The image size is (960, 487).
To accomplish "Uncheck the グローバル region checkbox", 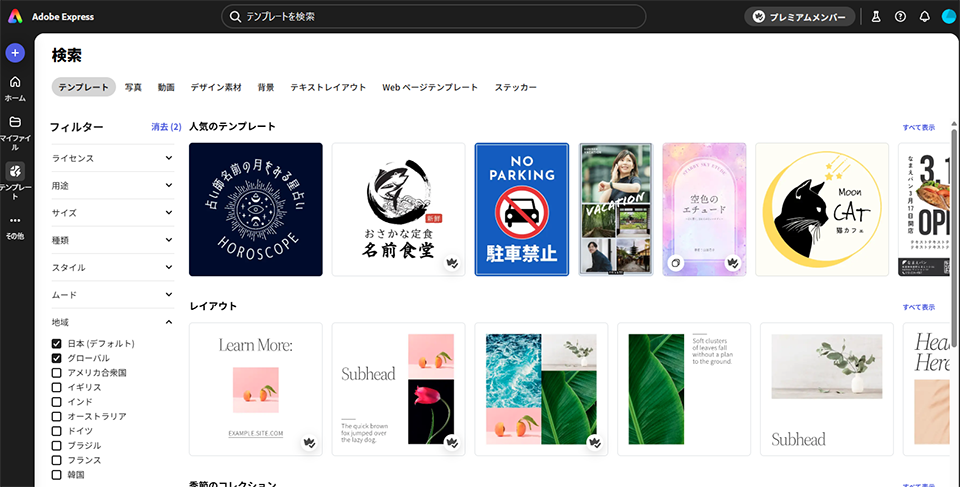I will click(57, 358).
